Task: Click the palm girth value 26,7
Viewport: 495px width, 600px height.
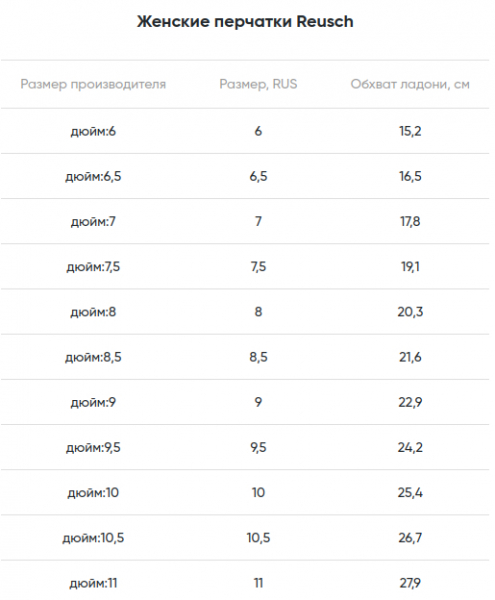Action: pos(410,538)
